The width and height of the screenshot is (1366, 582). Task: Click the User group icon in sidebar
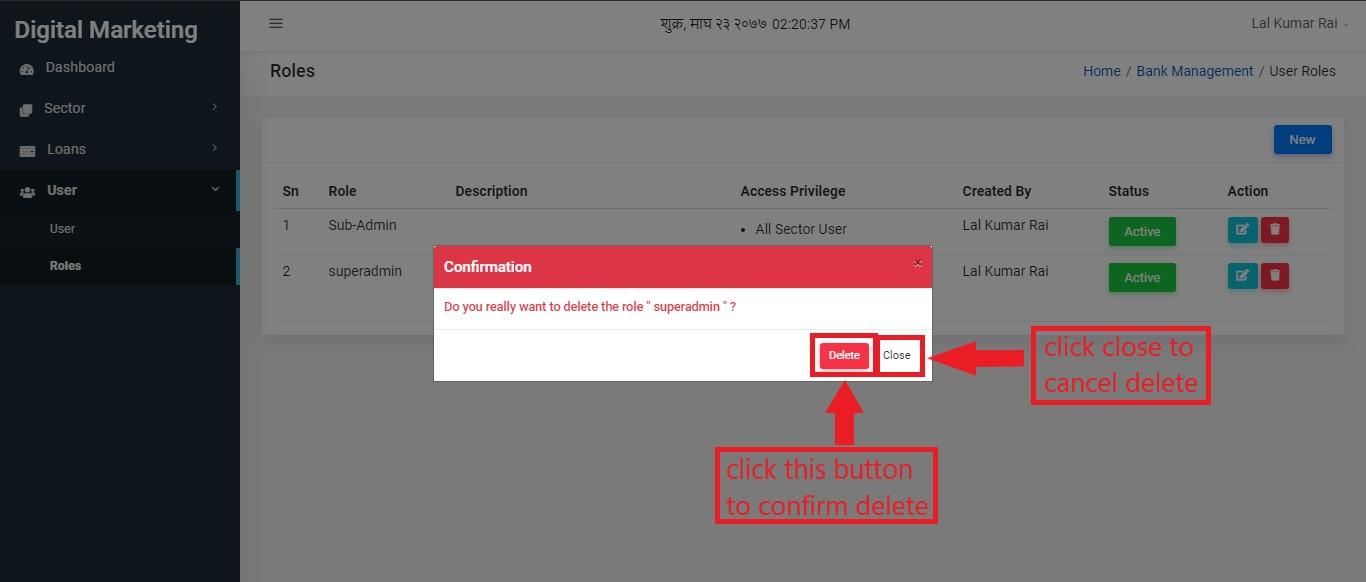pyautogui.click(x=27, y=191)
